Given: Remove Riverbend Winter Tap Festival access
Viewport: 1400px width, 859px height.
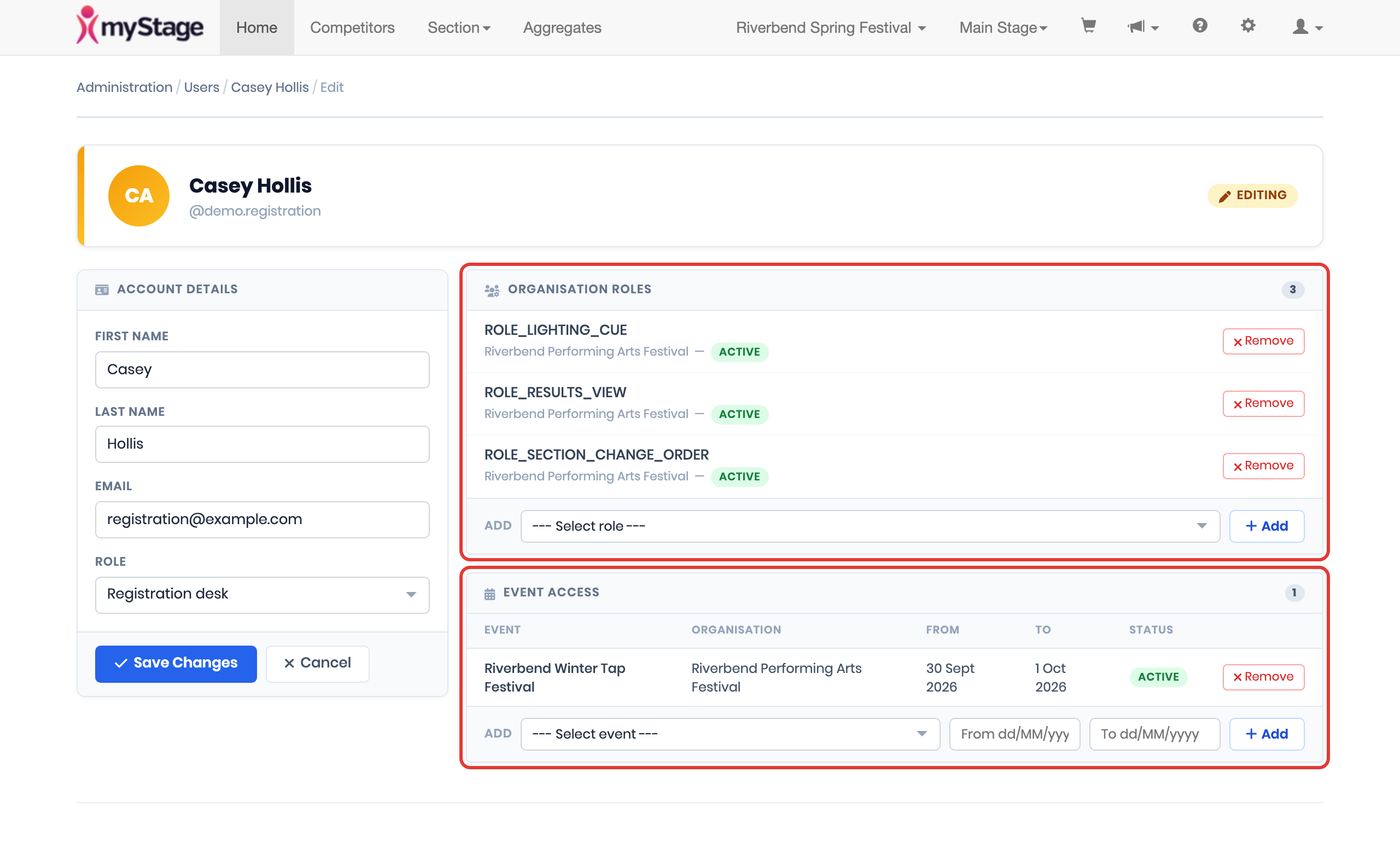Looking at the screenshot, I should (x=1263, y=677).
